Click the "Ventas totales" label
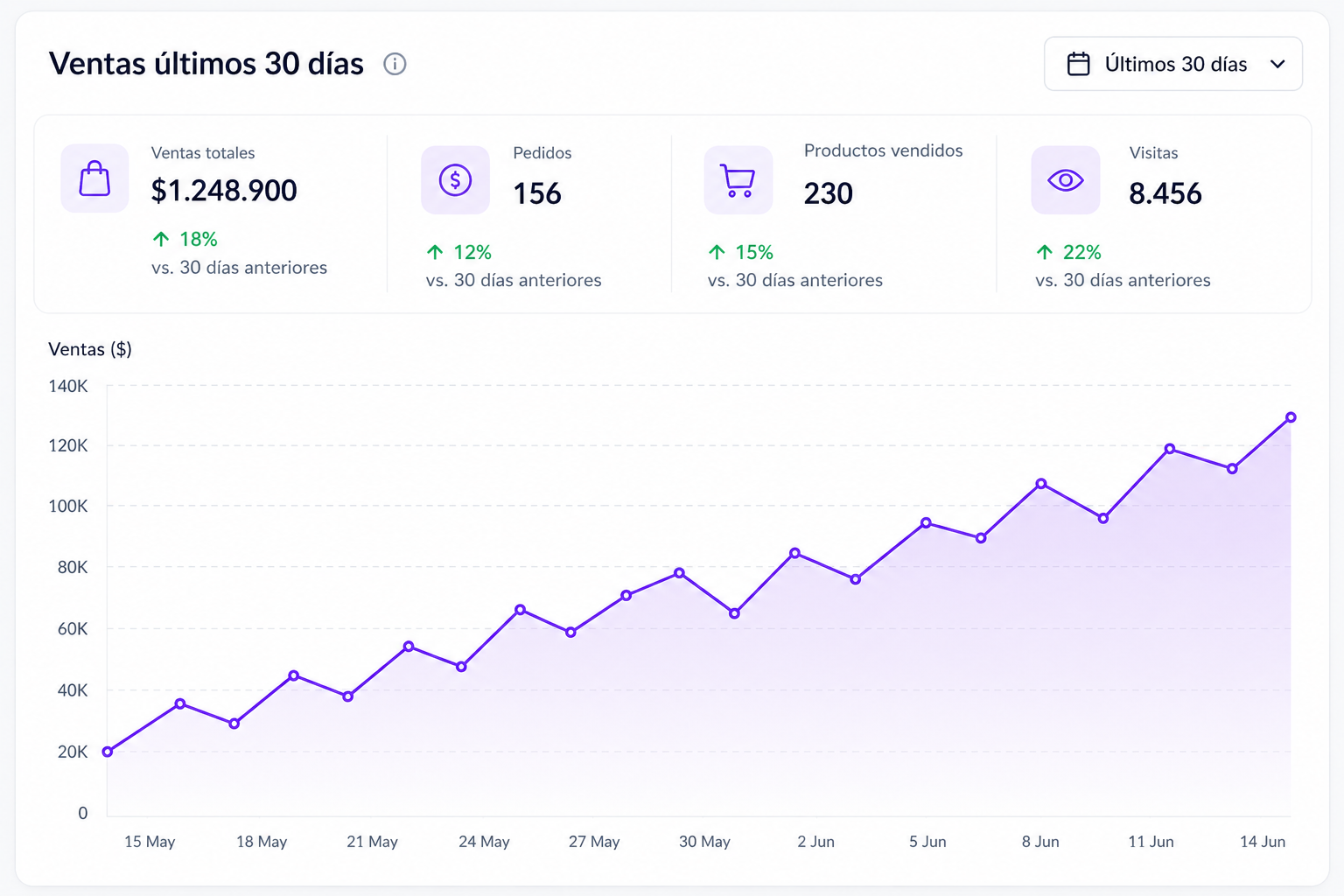Image resolution: width=1344 pixels, height=896 pixels. point(203,153)
